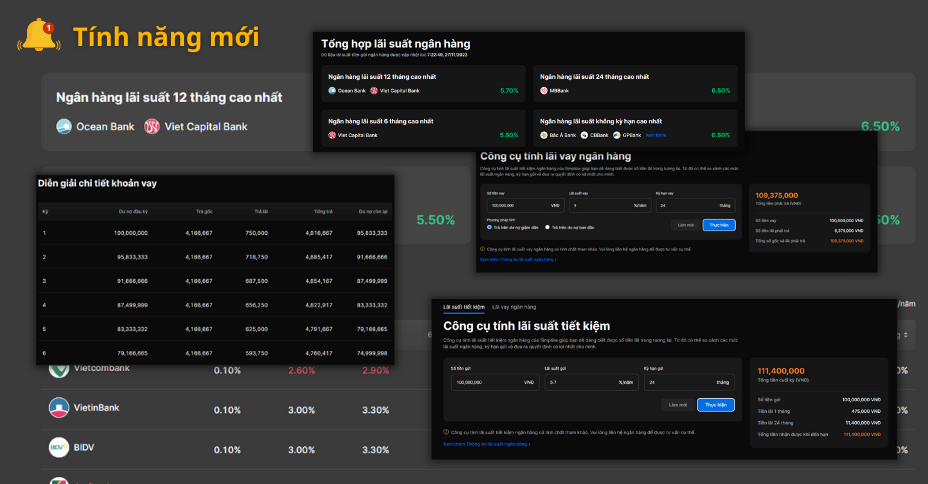Click the MBBank logo in 24-month card
The width and height of the screenshot is (928, 484).
[x=544, y=90]
